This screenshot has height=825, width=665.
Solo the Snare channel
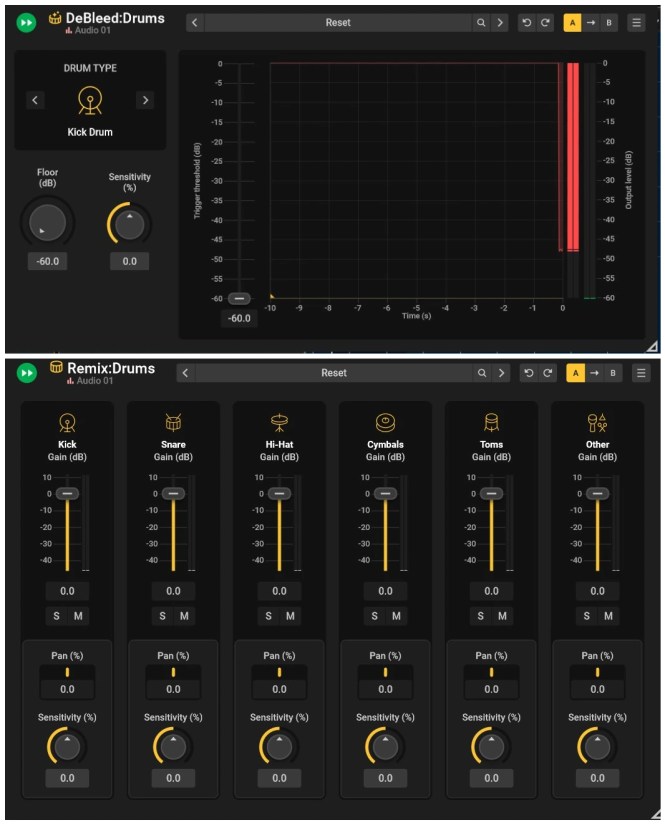(x=163, y=616)
